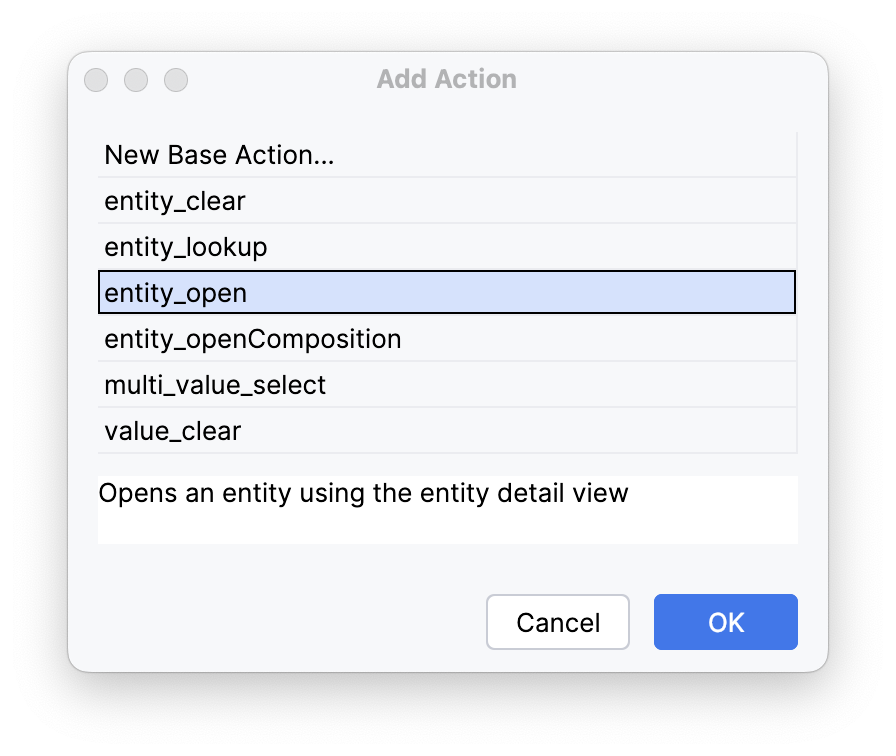Click the Cancel button label
Image resolution: width=896 pixels, height=756 pixels.
click(557, 622)
